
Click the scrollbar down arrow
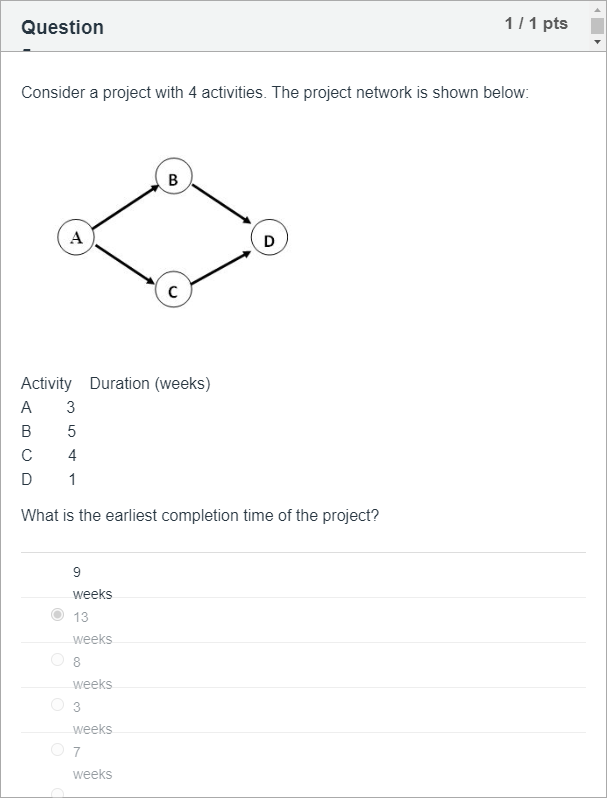(597, 42)
